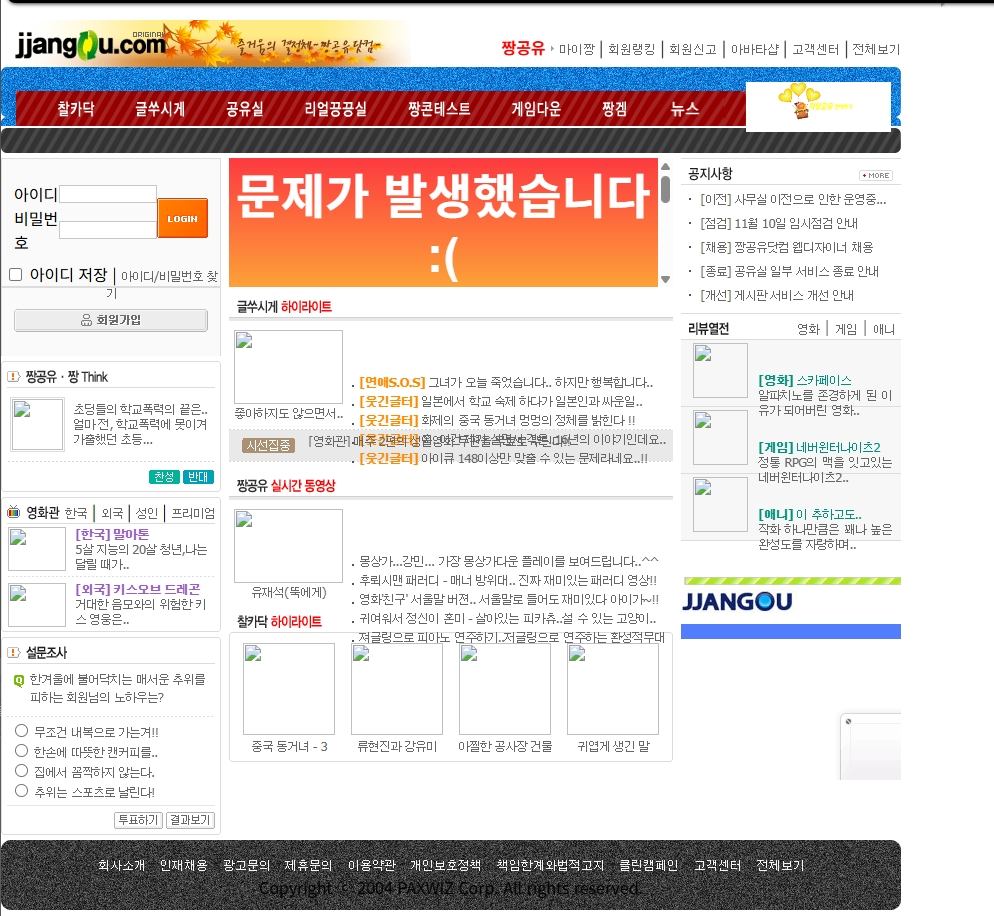Viewport: 994px width, 916px height.
Task: Click the blue progress-style banner below JJANGOU
Action: (791, 631)
